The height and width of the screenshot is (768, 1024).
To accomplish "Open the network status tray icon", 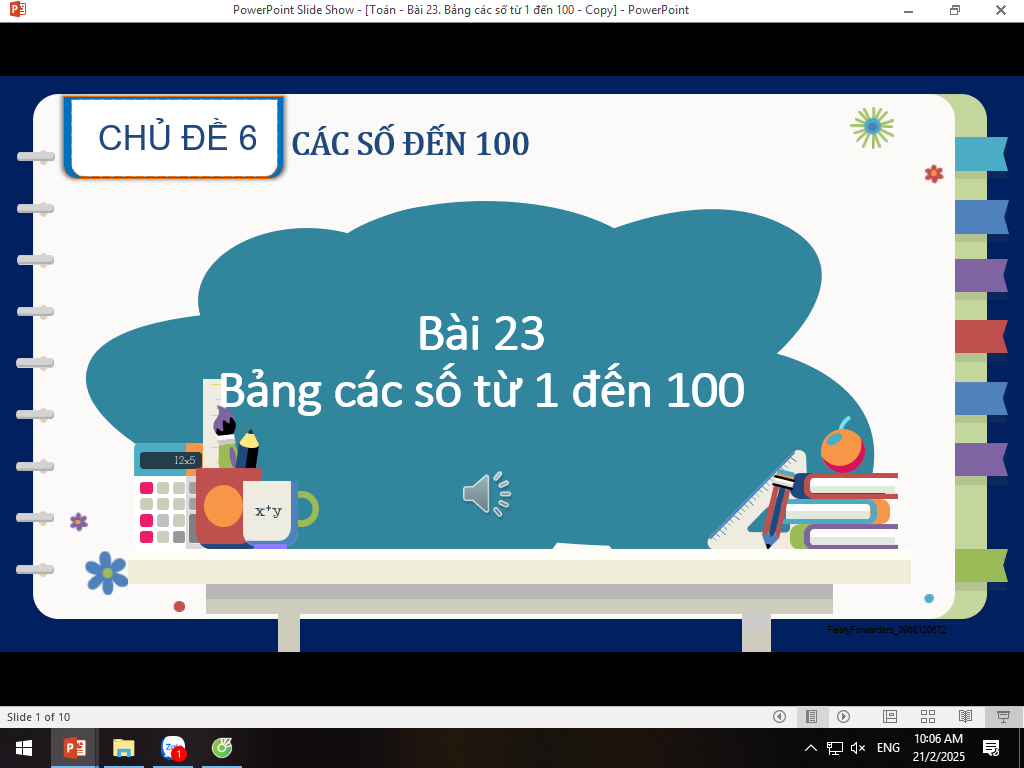I will 834,748.
